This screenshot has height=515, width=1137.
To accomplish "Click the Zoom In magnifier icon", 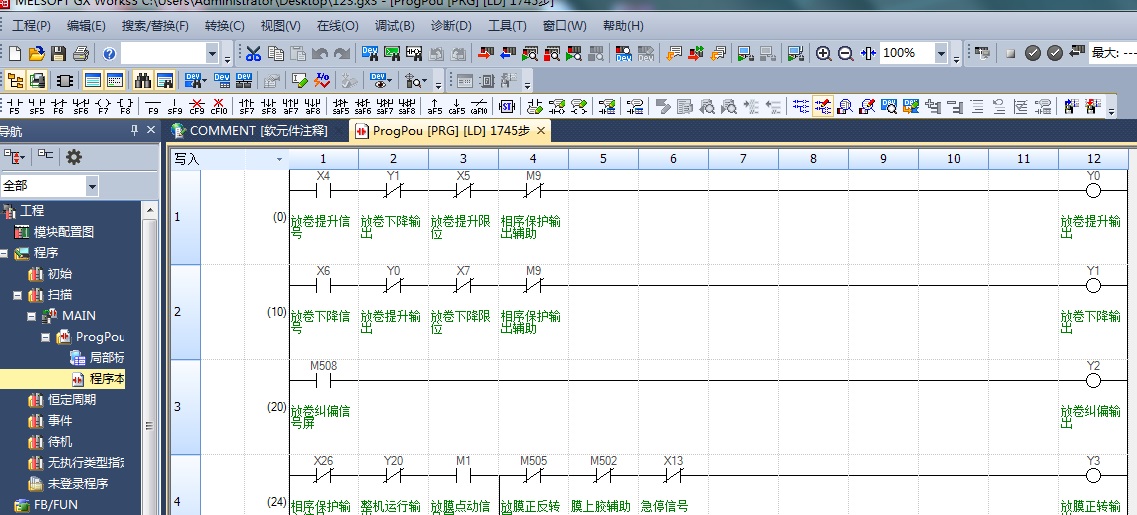I will point(824,53).
